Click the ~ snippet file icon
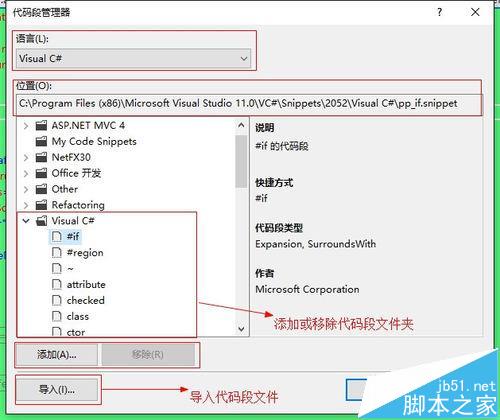Viewport: 500px width, 420px height. point(57,268)
